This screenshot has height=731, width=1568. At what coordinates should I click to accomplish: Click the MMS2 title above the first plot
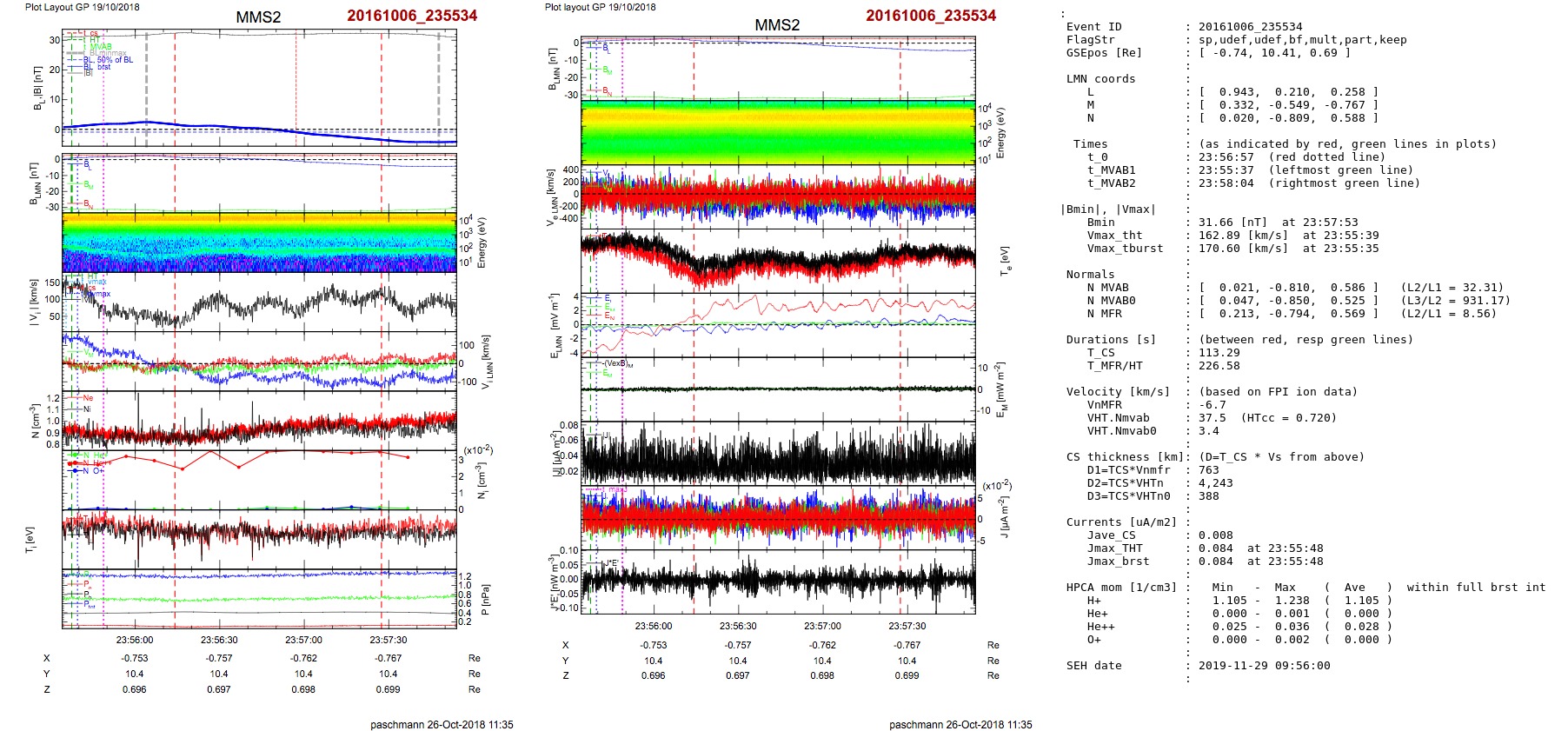(258, 17)
